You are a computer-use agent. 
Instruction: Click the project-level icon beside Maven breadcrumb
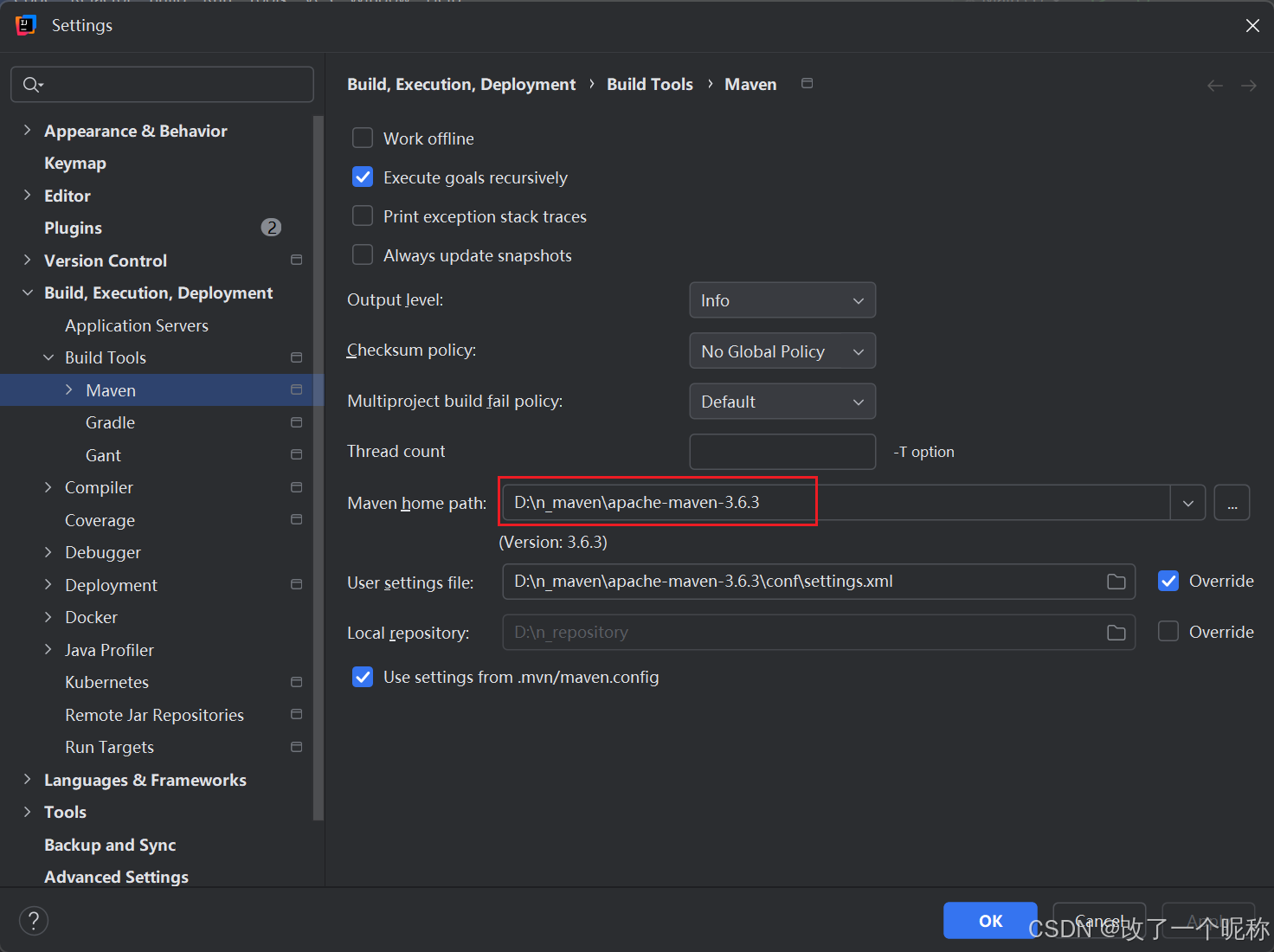click(x=807, y=83)
